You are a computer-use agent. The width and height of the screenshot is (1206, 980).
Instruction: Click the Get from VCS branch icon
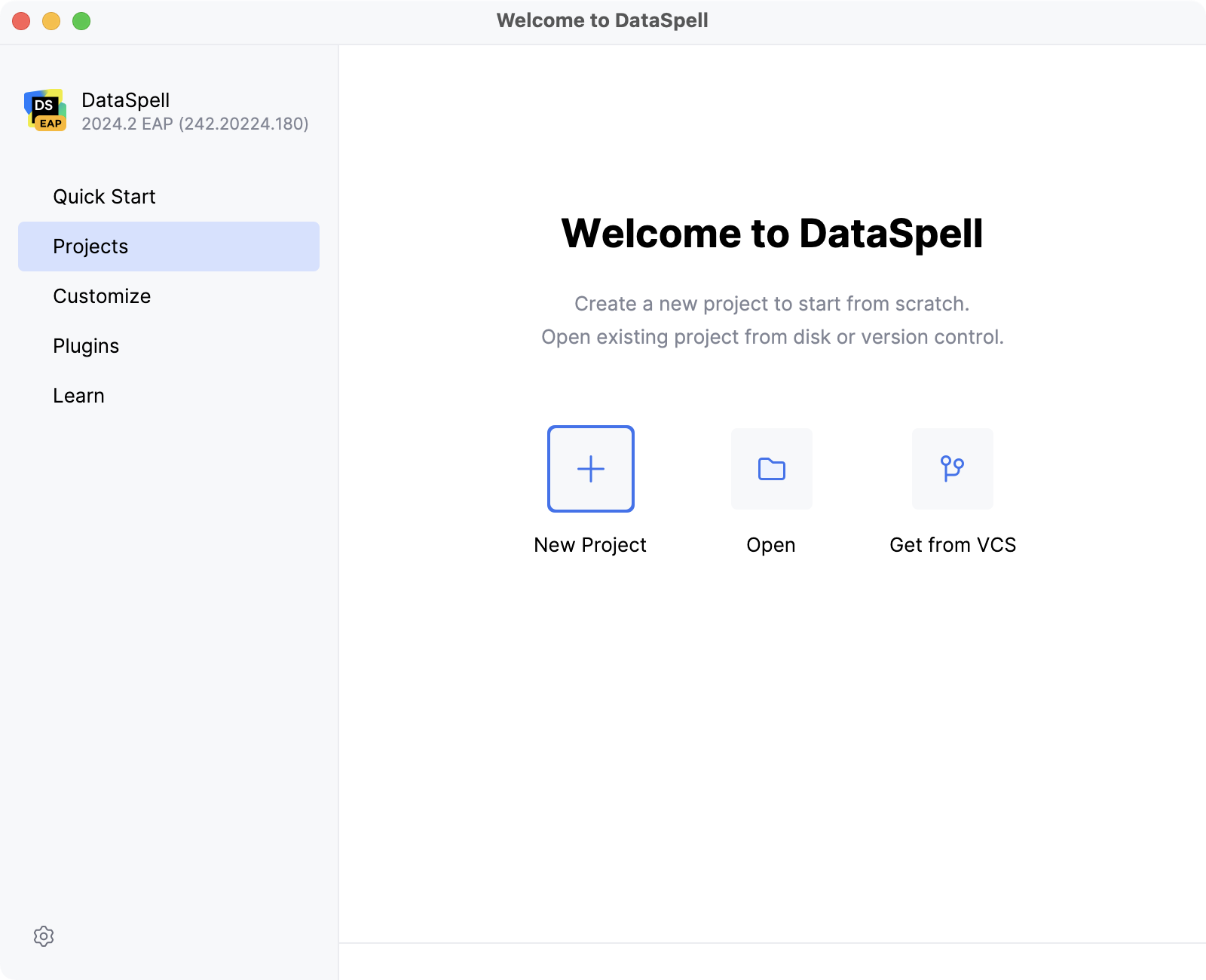[952, 468]
